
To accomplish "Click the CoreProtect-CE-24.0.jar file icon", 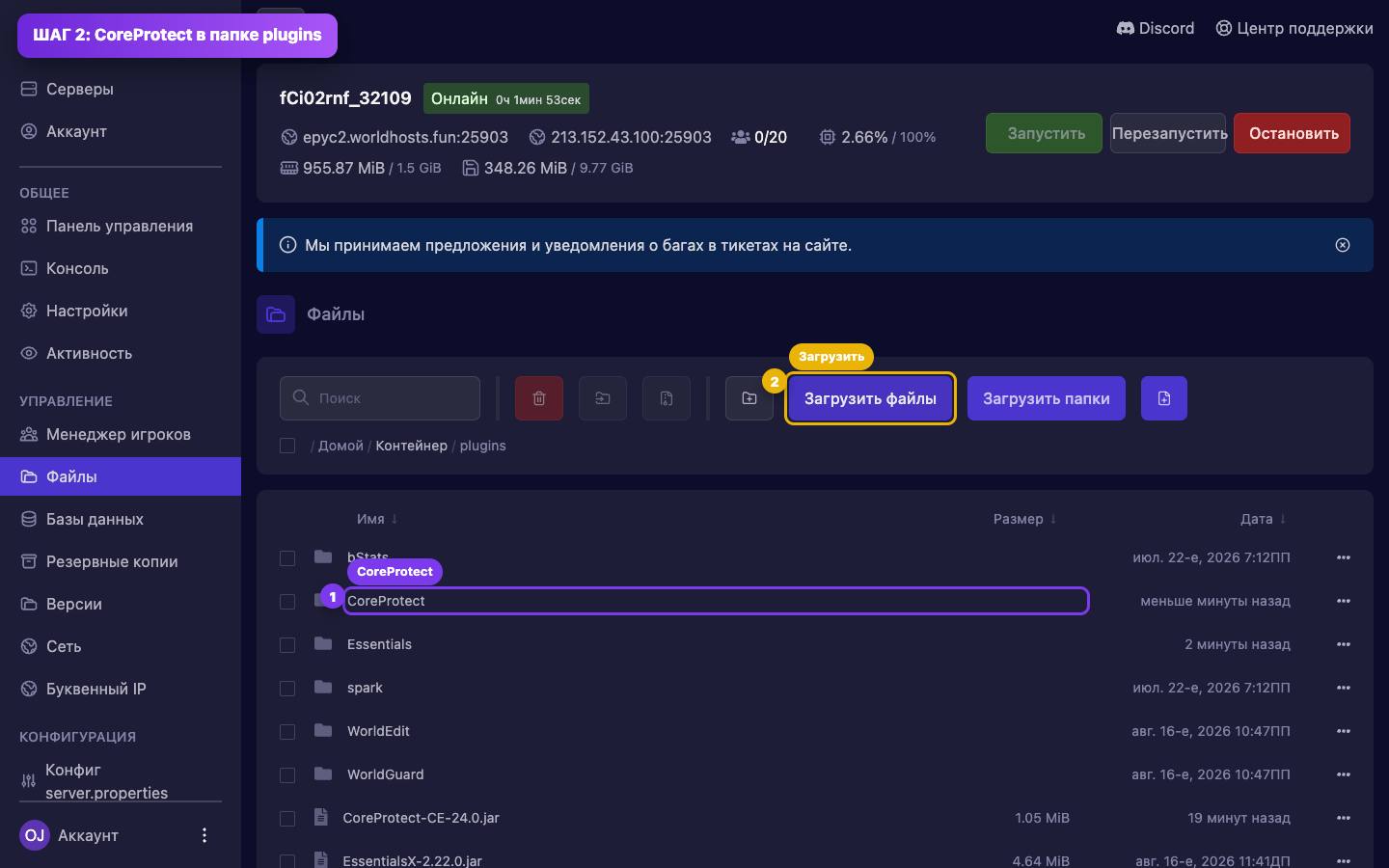I will pyautogui.click(x=320, y=817).
